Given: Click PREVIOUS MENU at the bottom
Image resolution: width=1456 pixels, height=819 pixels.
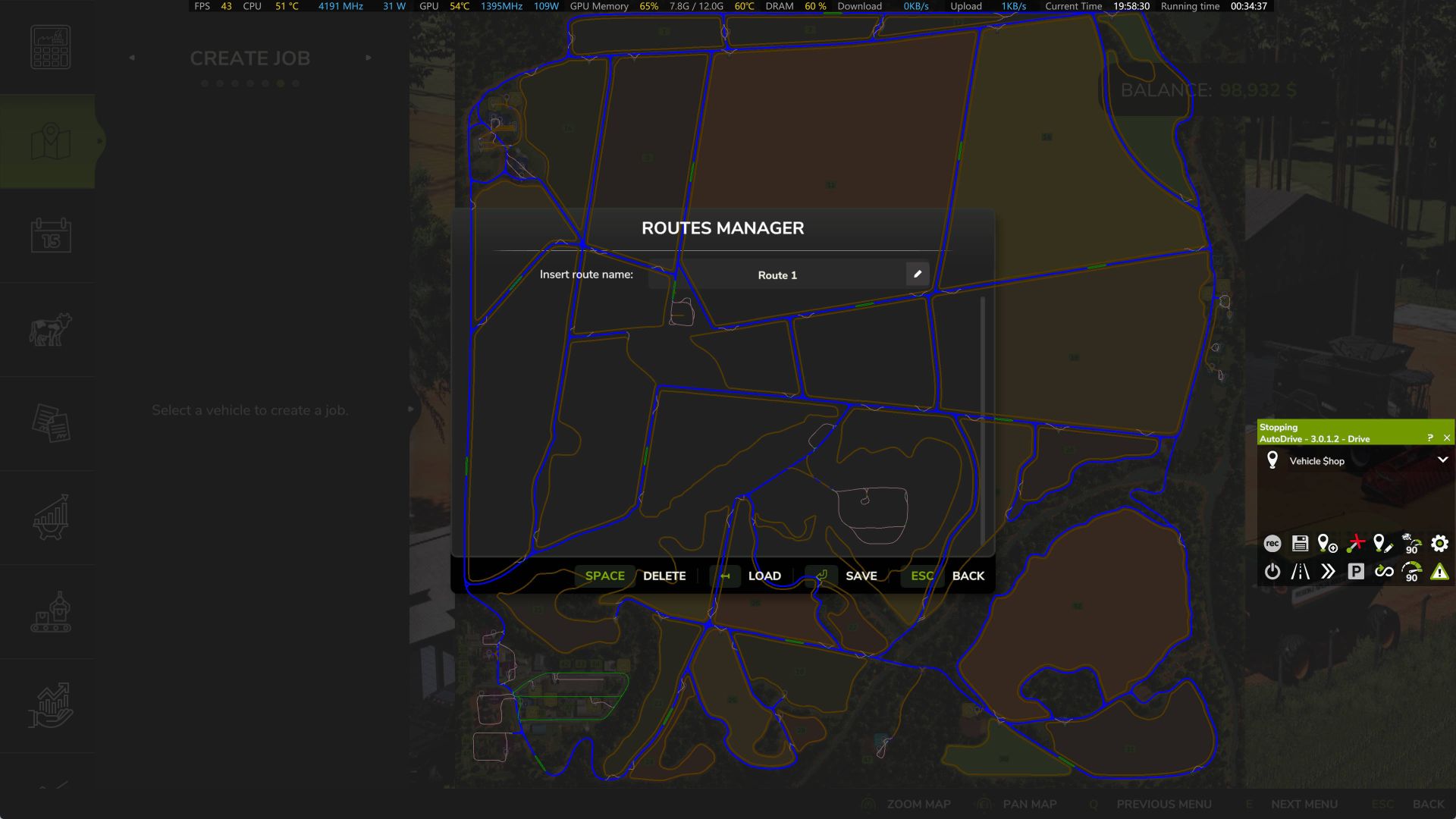Looking at the screenshot, I should click(x=1164, y=804).
